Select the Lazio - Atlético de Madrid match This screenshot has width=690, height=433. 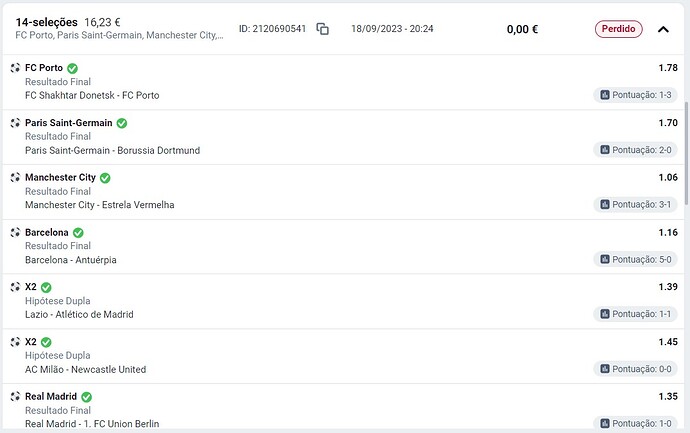(79, 315)
